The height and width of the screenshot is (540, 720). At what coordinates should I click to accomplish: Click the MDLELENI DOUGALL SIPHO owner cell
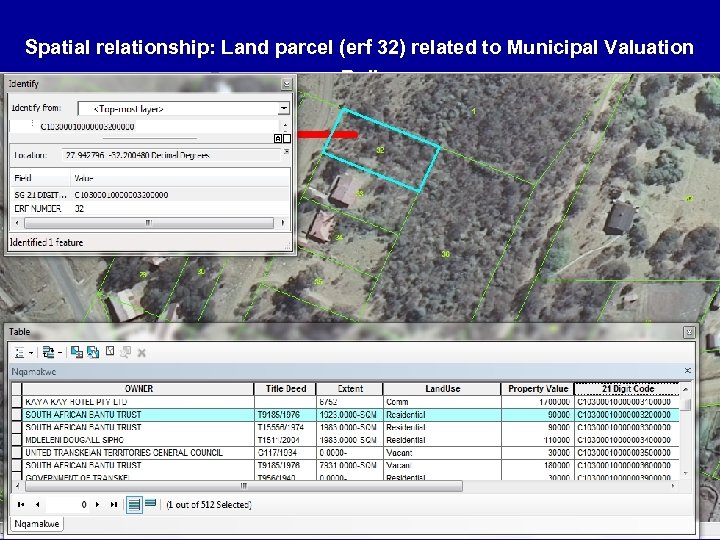pyautogui.click(x=138, y=440)
